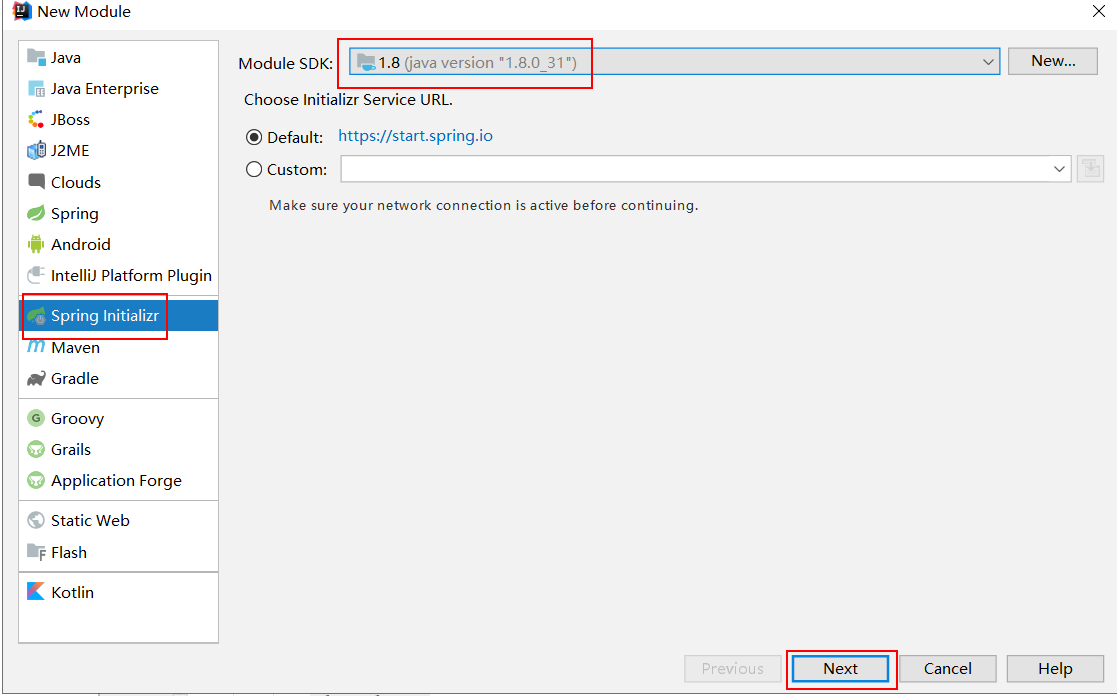Select the Custom URL radio button
The width and height of the screenshot is (1117, 696).
coord(254,170)
